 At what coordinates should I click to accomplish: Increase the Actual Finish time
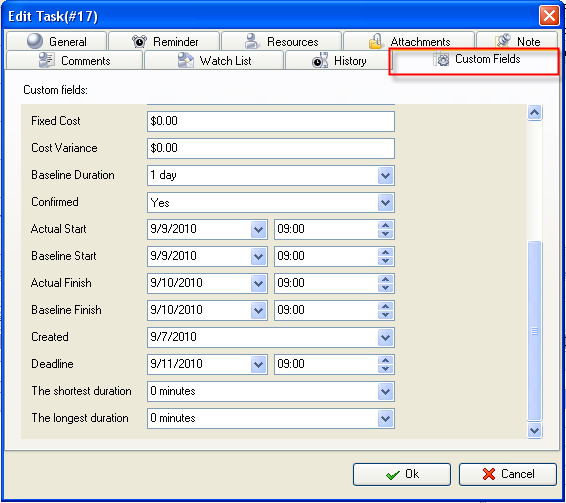386,279
